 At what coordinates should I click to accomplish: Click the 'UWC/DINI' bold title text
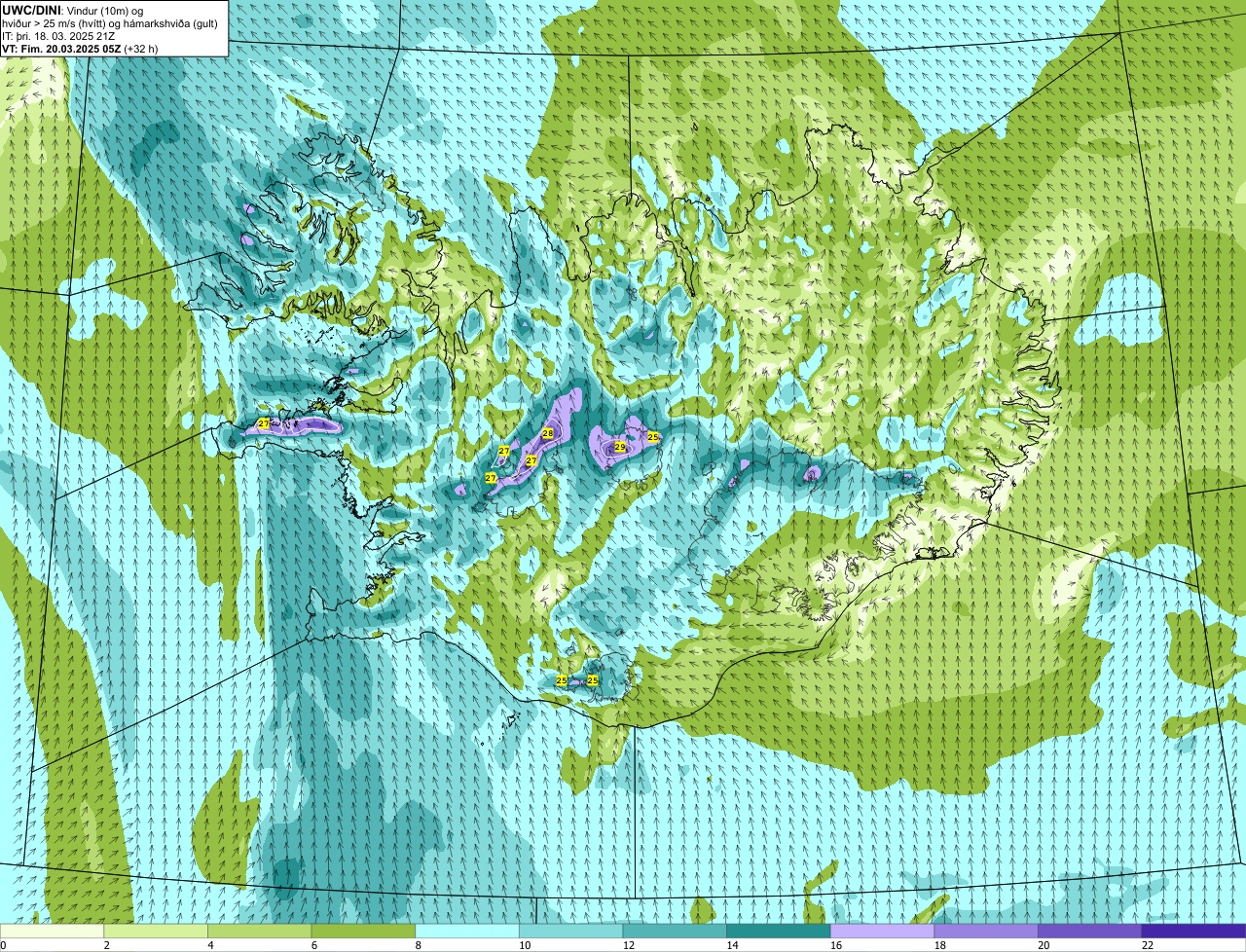pyautogui.click(x=31, y=10)
